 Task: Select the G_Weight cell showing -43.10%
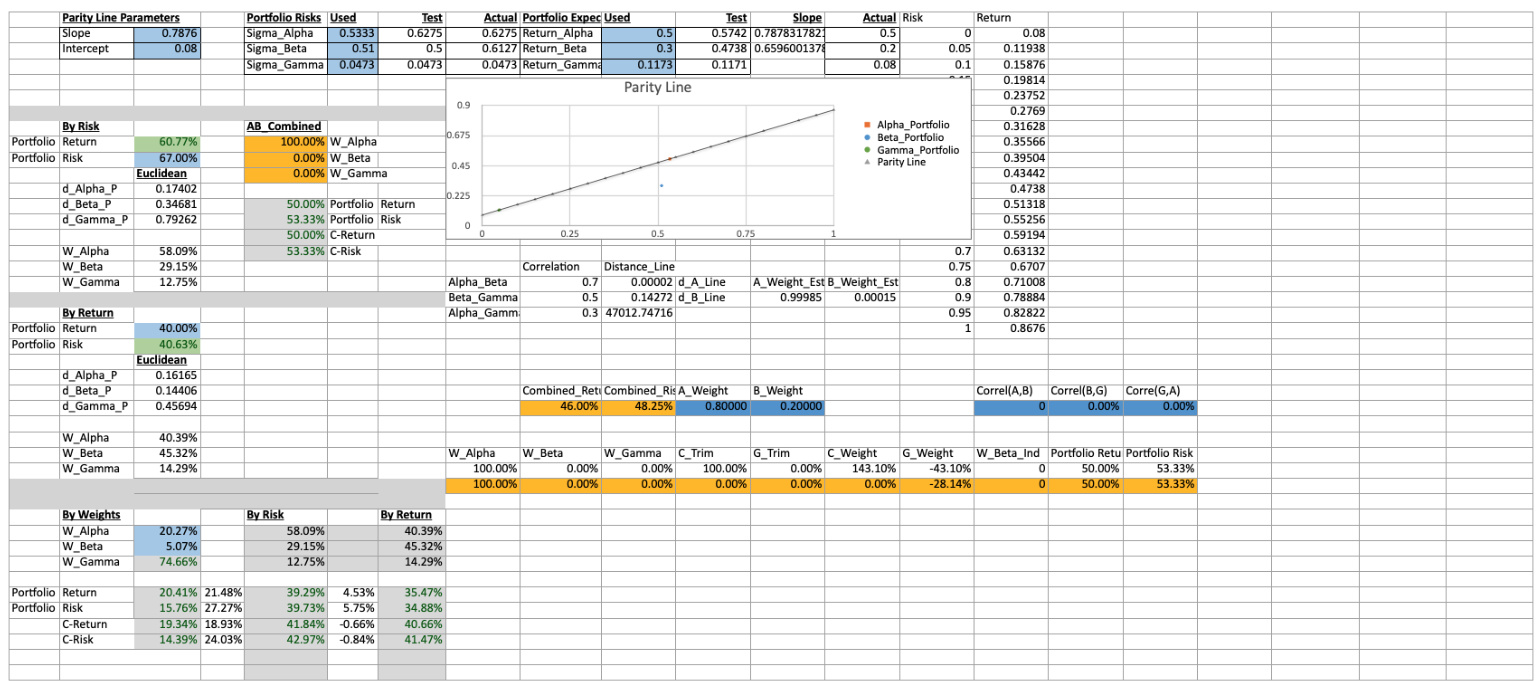tap(936, 468)
